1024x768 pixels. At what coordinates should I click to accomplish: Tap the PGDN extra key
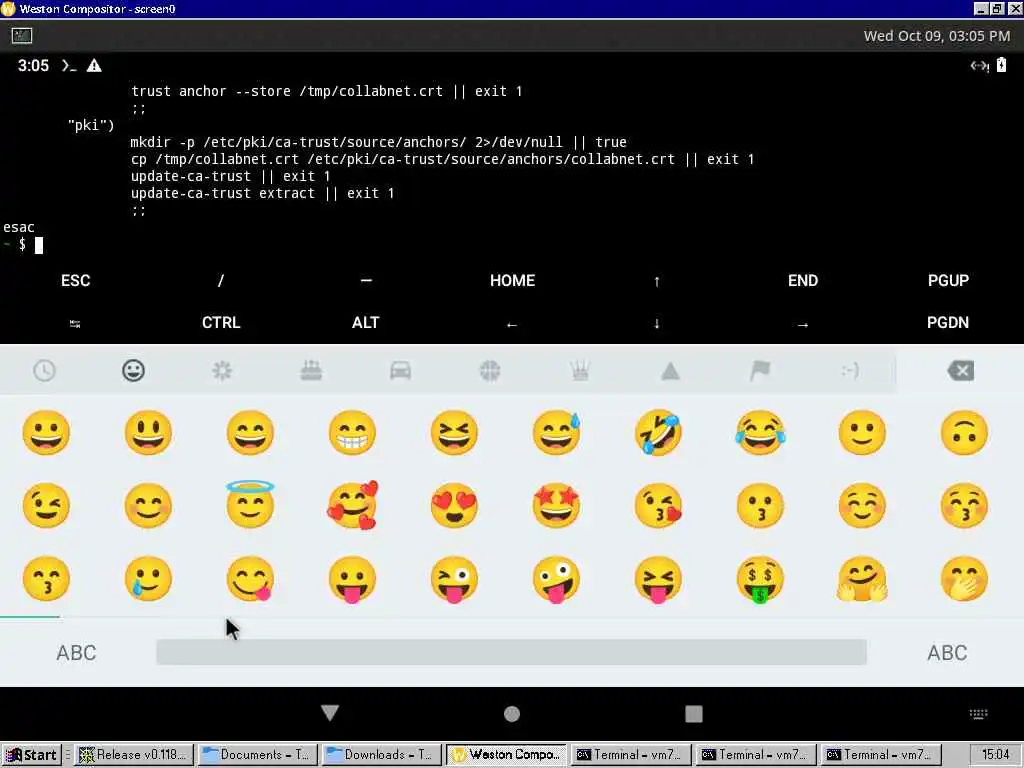(948, 323)
